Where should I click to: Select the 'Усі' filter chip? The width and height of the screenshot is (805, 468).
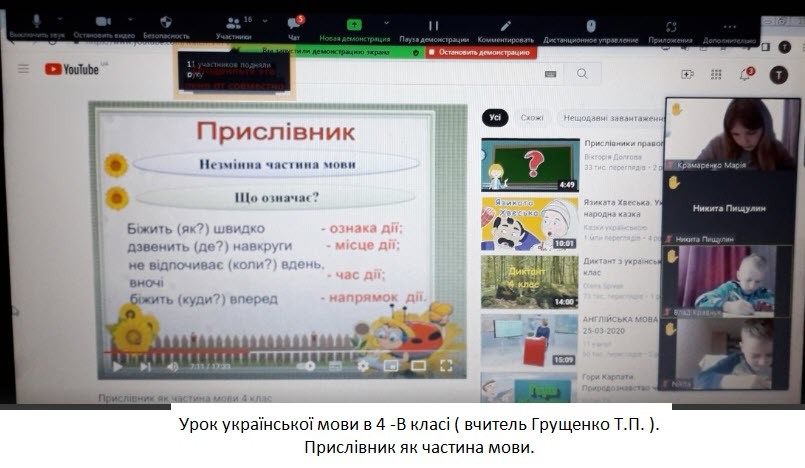(x=494, y=118)
